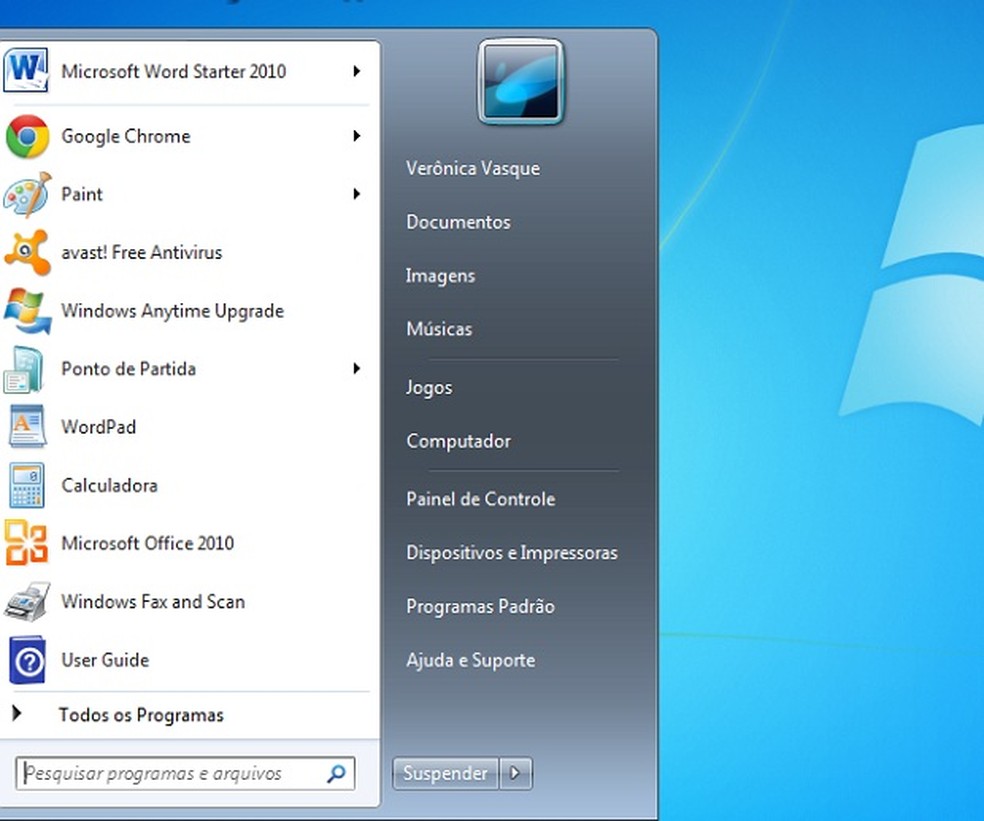The height and width of the screenshot is (821, 984).
Task: Click the Microsoft Office 2010 icon
Action: [26, 543]
